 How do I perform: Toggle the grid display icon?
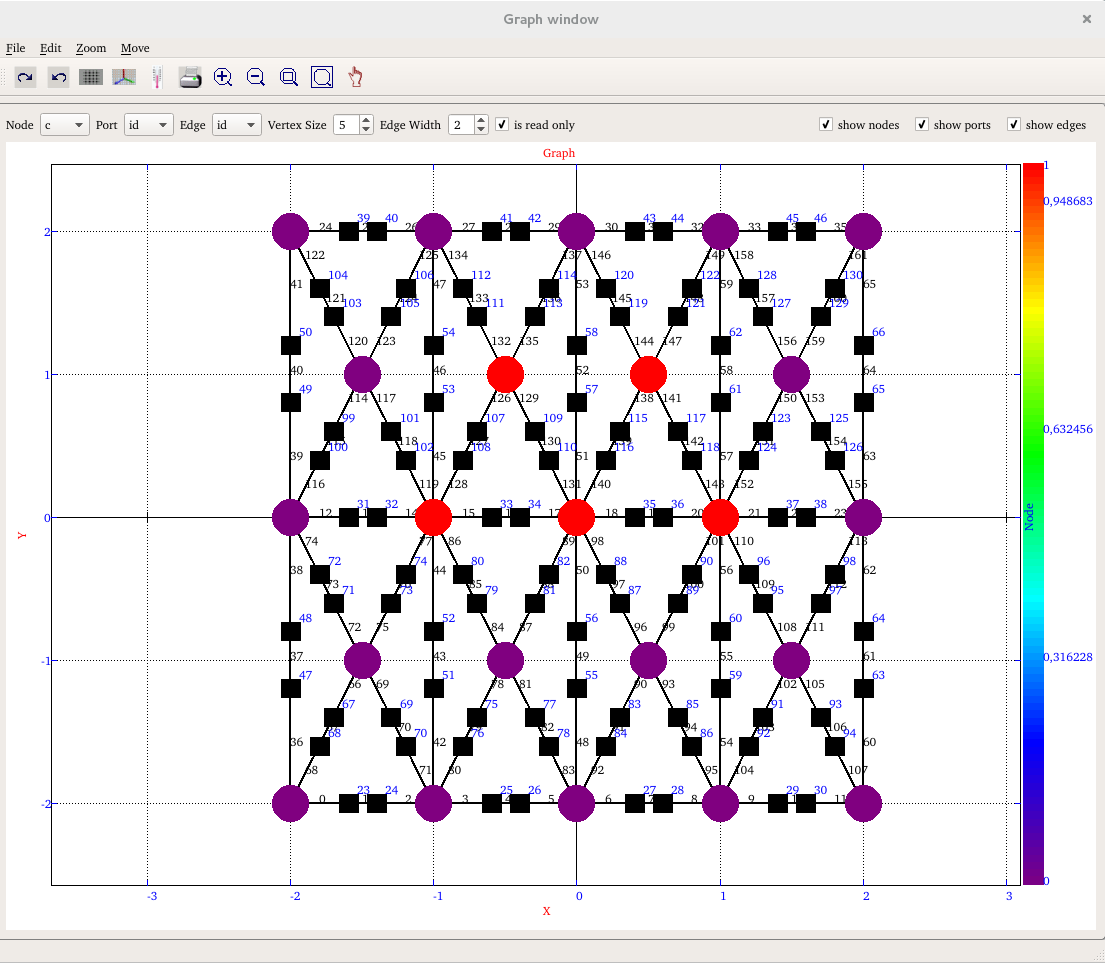point(91,77)
